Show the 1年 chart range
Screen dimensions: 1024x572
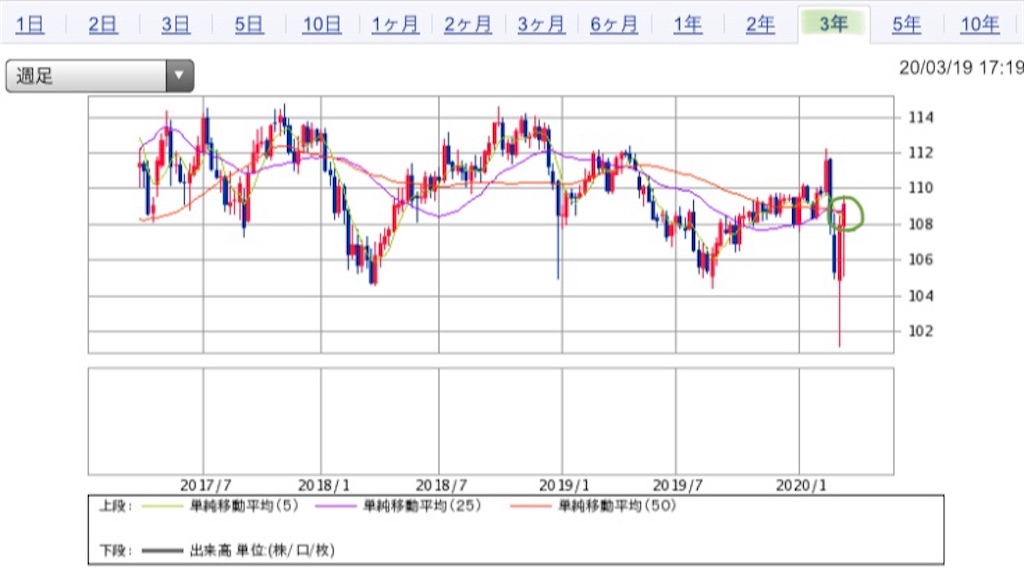tap(688, 25)
